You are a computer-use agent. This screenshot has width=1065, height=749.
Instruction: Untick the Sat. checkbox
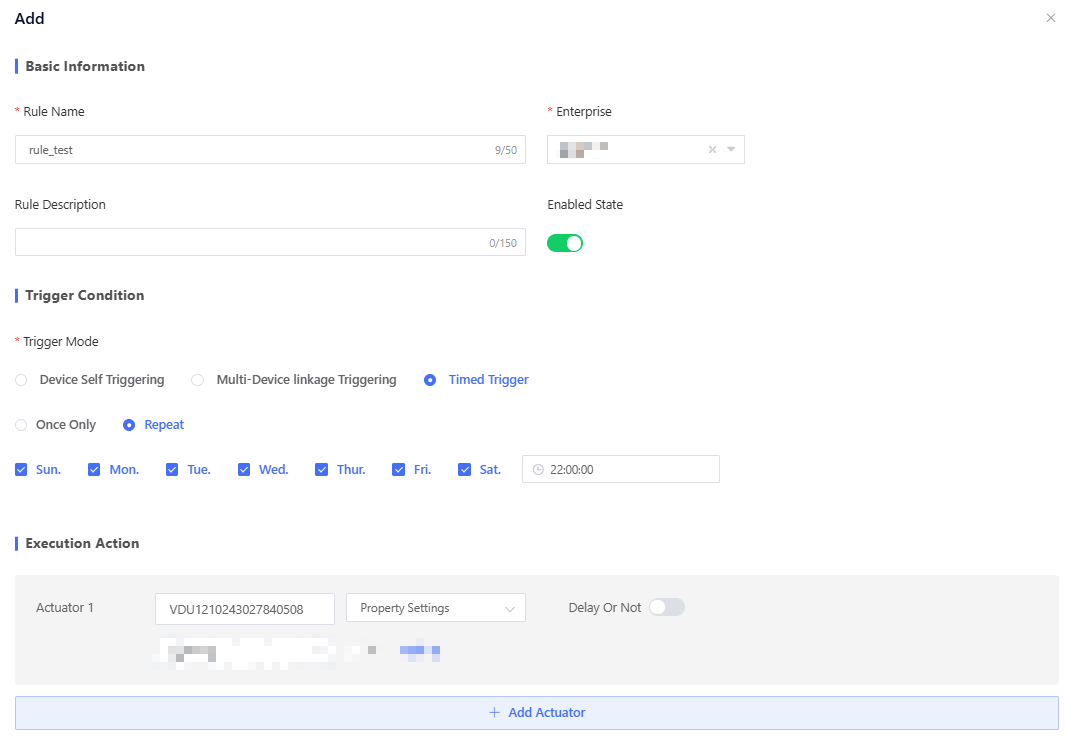[x=464, y=469]
